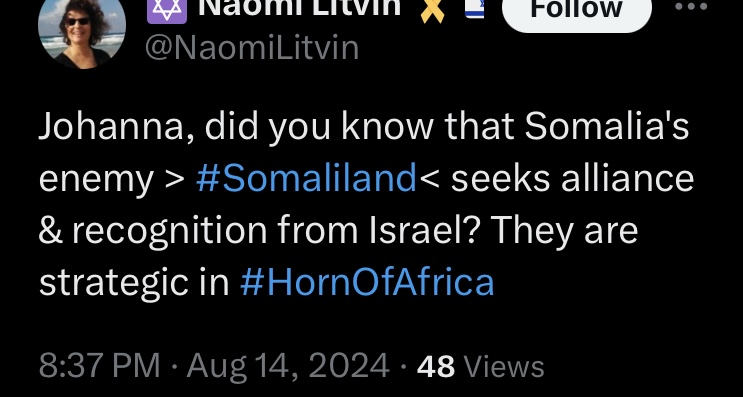
Task: Click the Aug 14, 2024 date
Action: coord(288,366)
